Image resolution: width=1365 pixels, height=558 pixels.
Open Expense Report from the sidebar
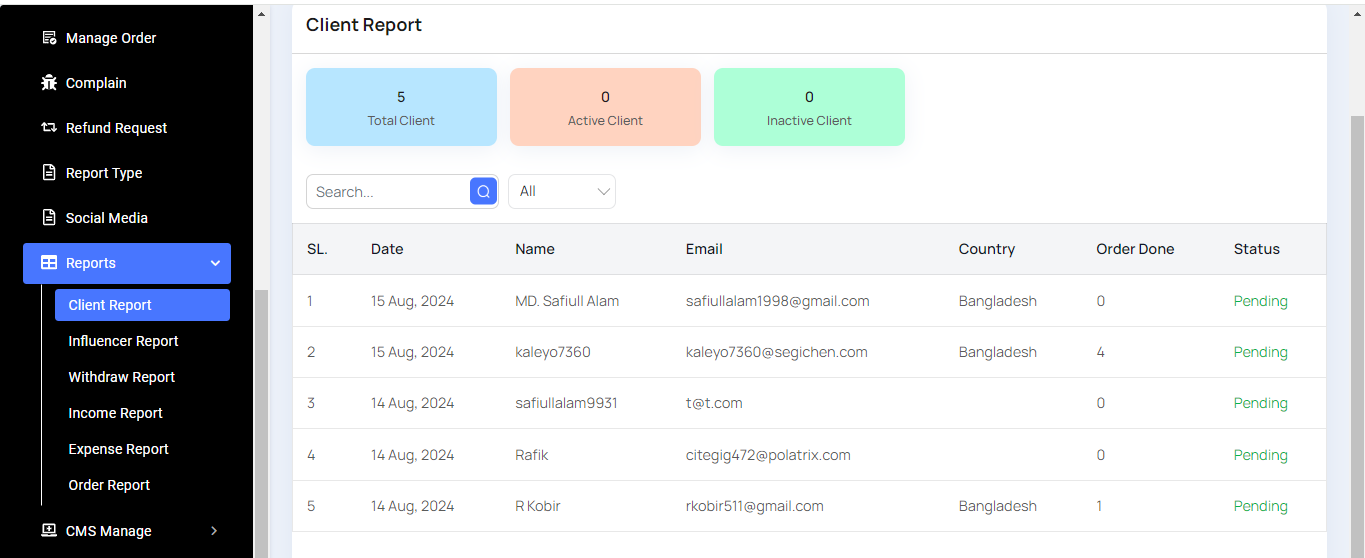tap(118, 449)
